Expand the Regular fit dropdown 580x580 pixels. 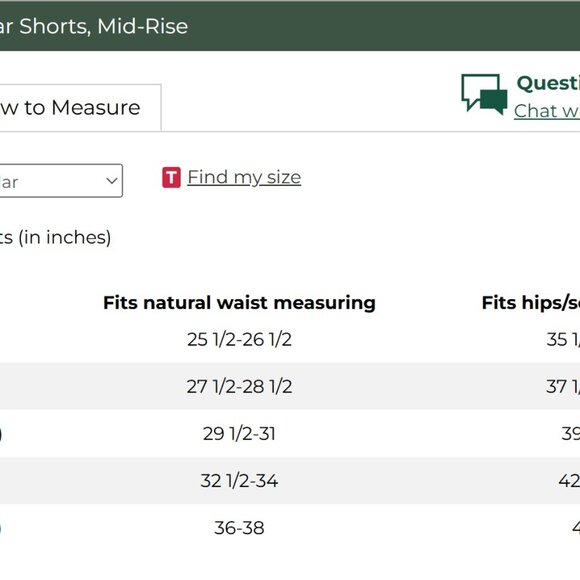click(61, 181)
